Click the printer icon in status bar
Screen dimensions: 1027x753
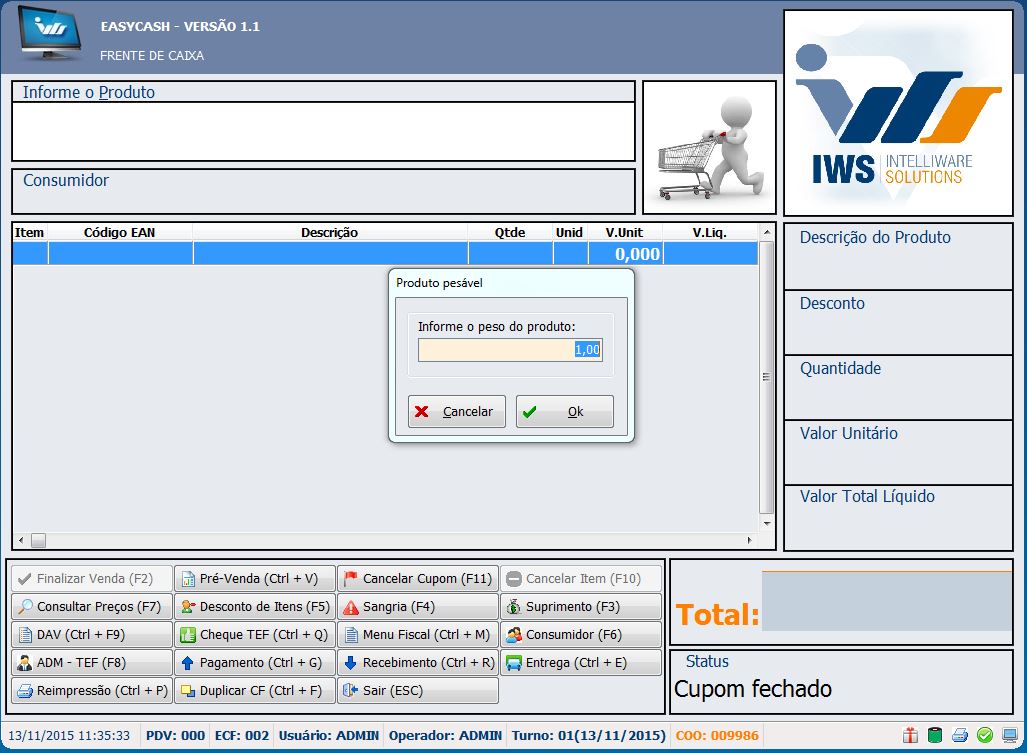(x=960, y=736)
